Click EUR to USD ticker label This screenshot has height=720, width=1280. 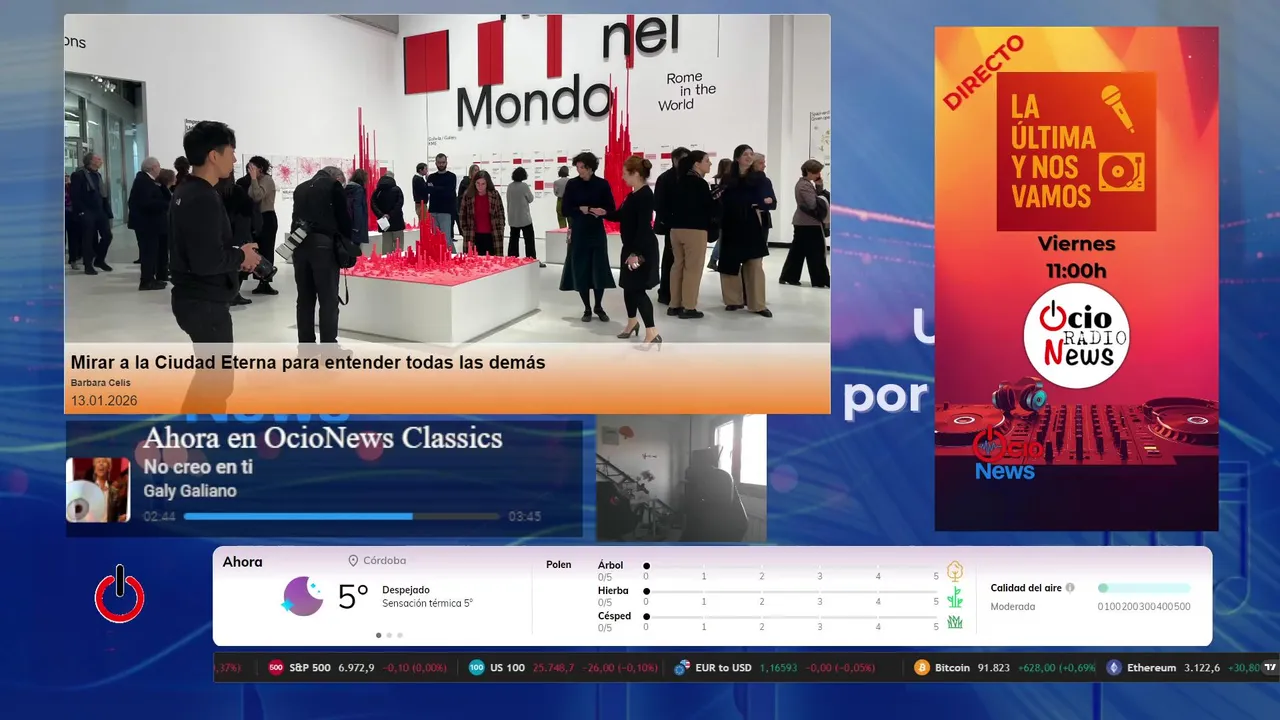click(x=724, y=668)
